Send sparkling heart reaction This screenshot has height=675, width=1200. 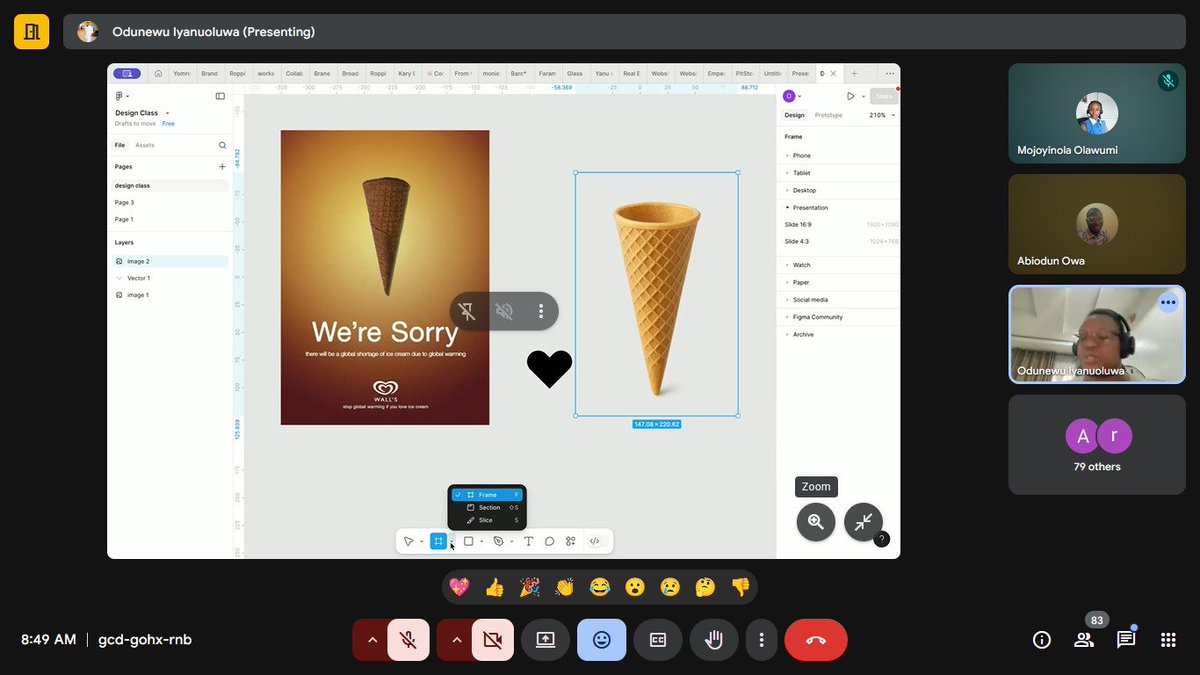click(459, 587)
